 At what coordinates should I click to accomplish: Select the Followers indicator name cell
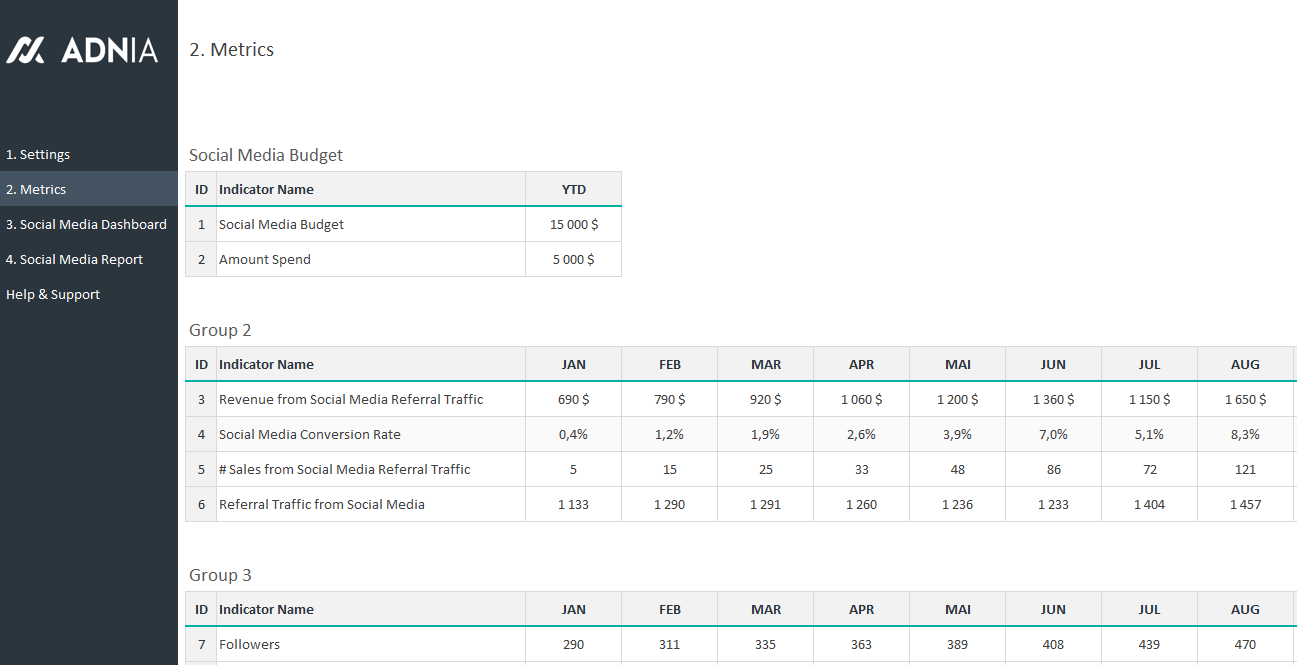click(250, 645)
